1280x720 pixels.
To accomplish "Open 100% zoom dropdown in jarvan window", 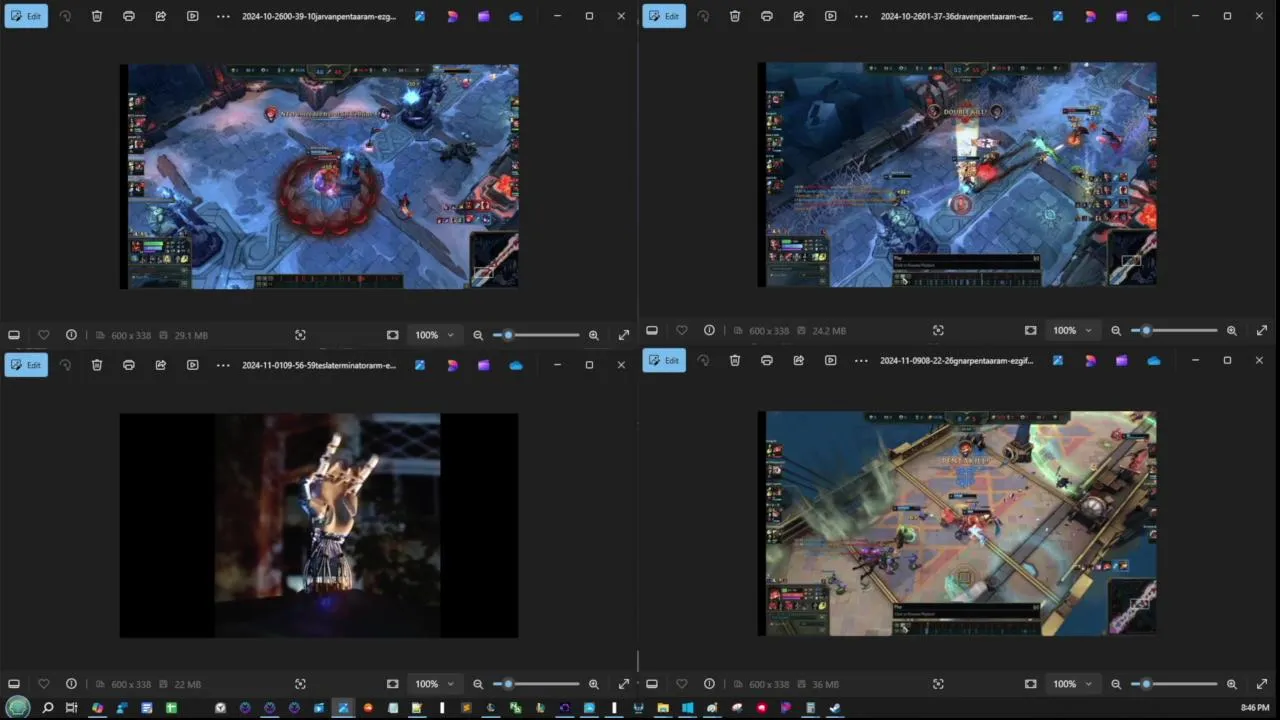I will pos(434,335).
